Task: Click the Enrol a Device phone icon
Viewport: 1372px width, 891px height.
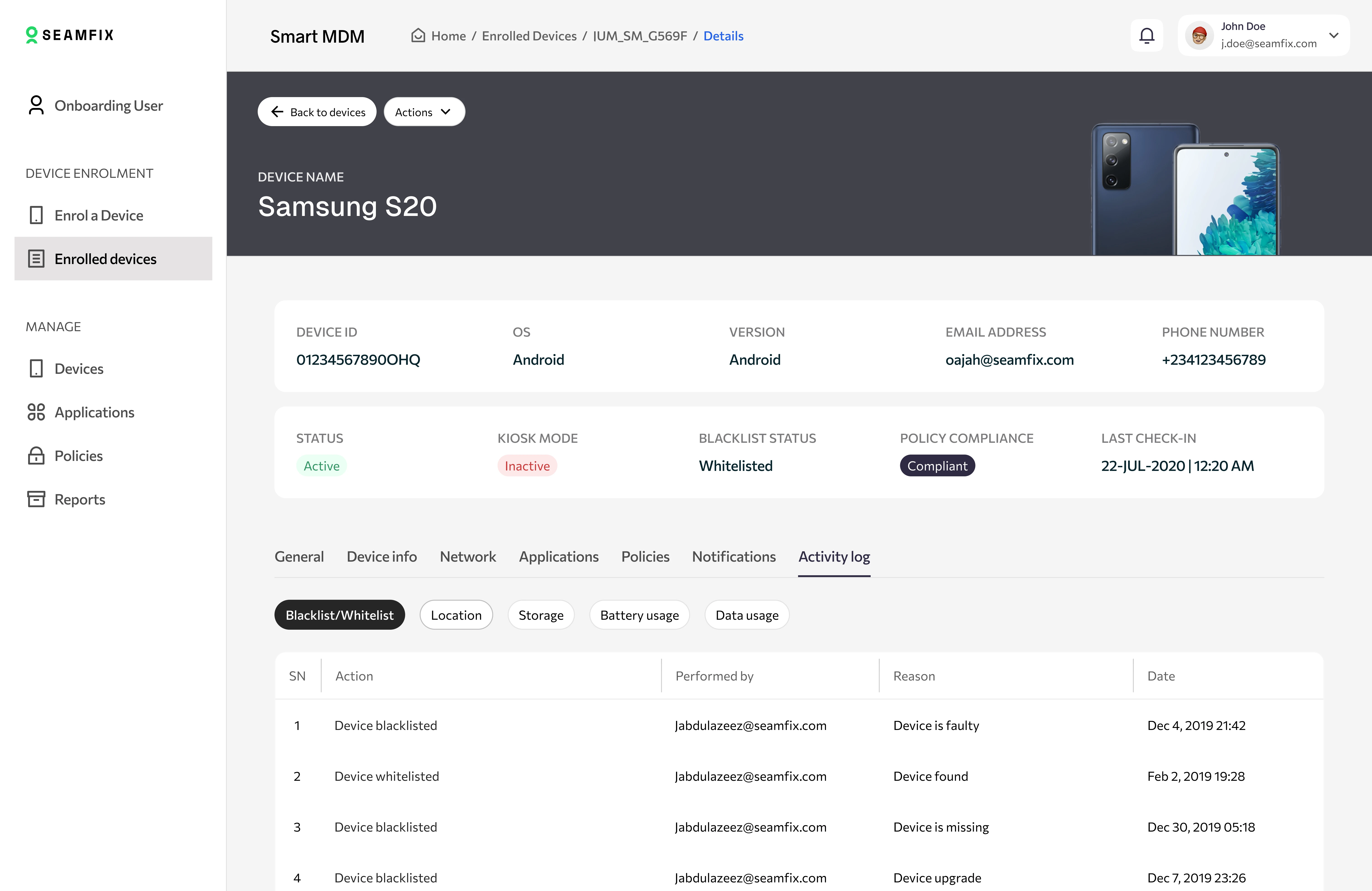Action: click(x=36, y=215)
